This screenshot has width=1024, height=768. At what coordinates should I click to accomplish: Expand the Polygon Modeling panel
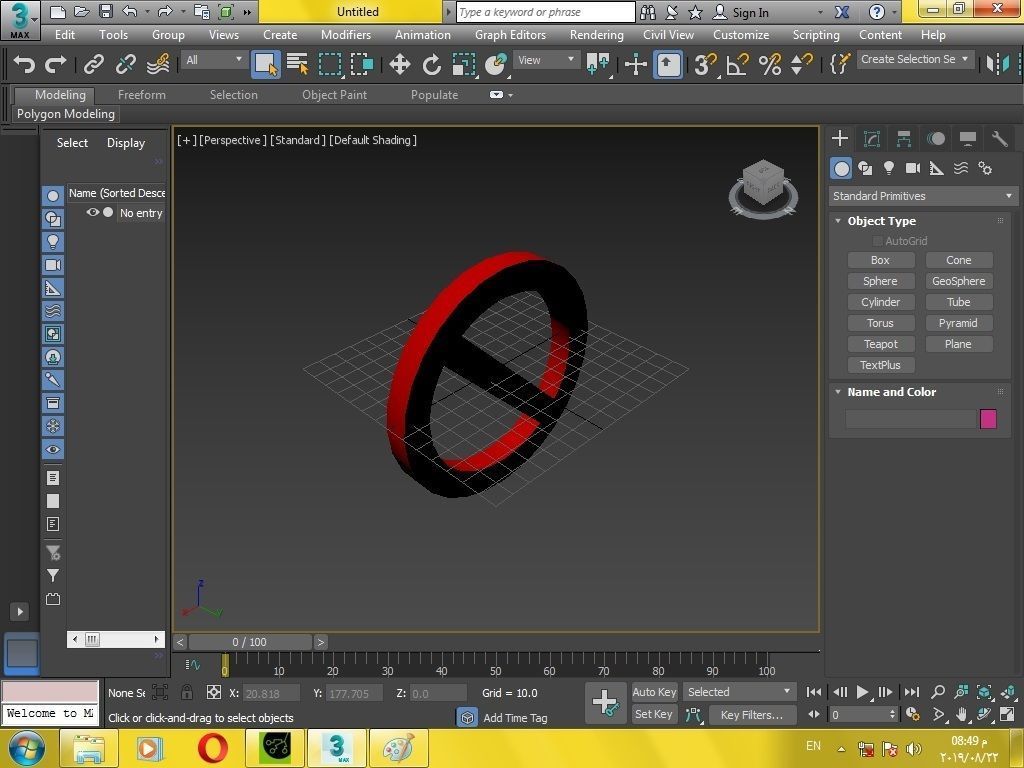[x=66, y=114]
